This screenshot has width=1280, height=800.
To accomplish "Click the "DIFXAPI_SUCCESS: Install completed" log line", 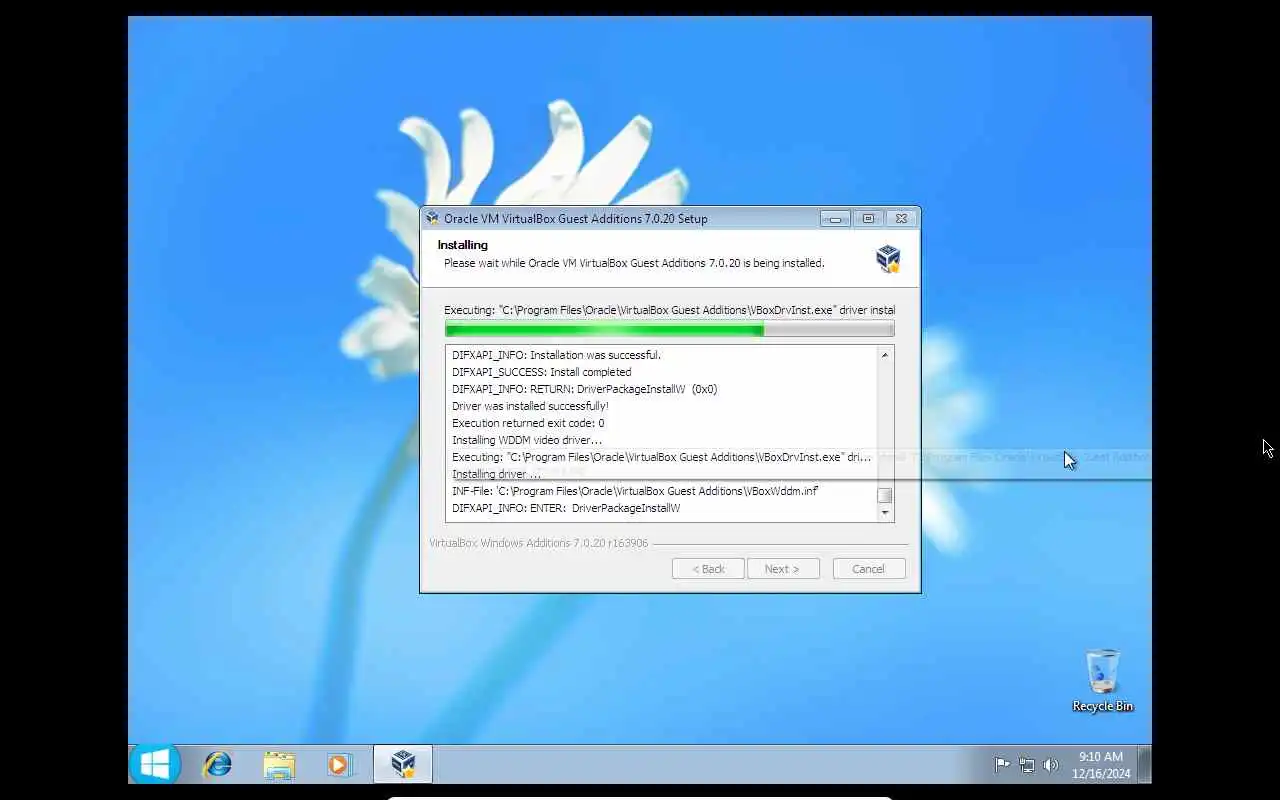I will coord(541,372).
